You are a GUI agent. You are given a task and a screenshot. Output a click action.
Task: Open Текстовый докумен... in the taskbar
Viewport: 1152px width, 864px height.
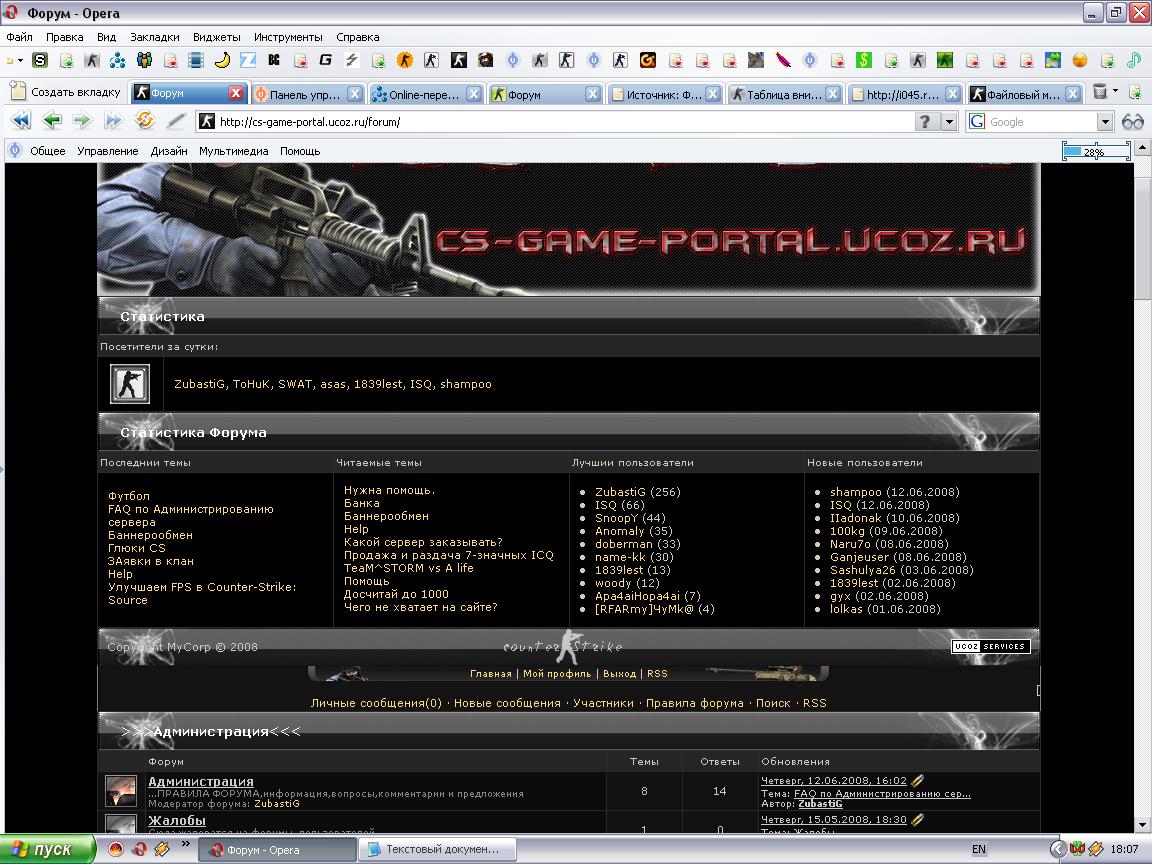point(437,849)
